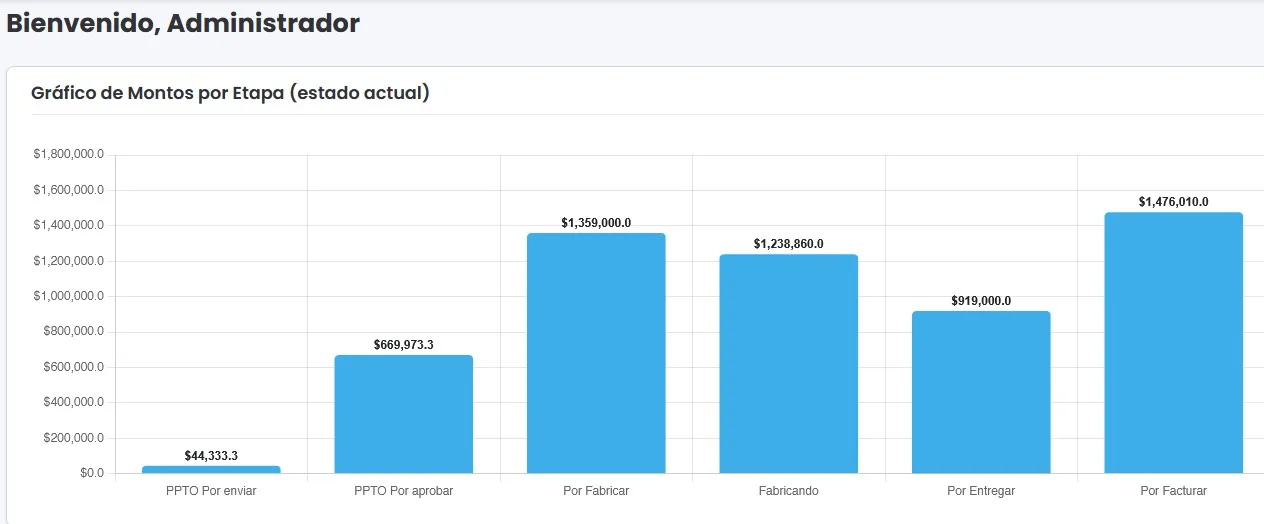Click the 'Por Fabricar' axis label

(x=596, y=491)
